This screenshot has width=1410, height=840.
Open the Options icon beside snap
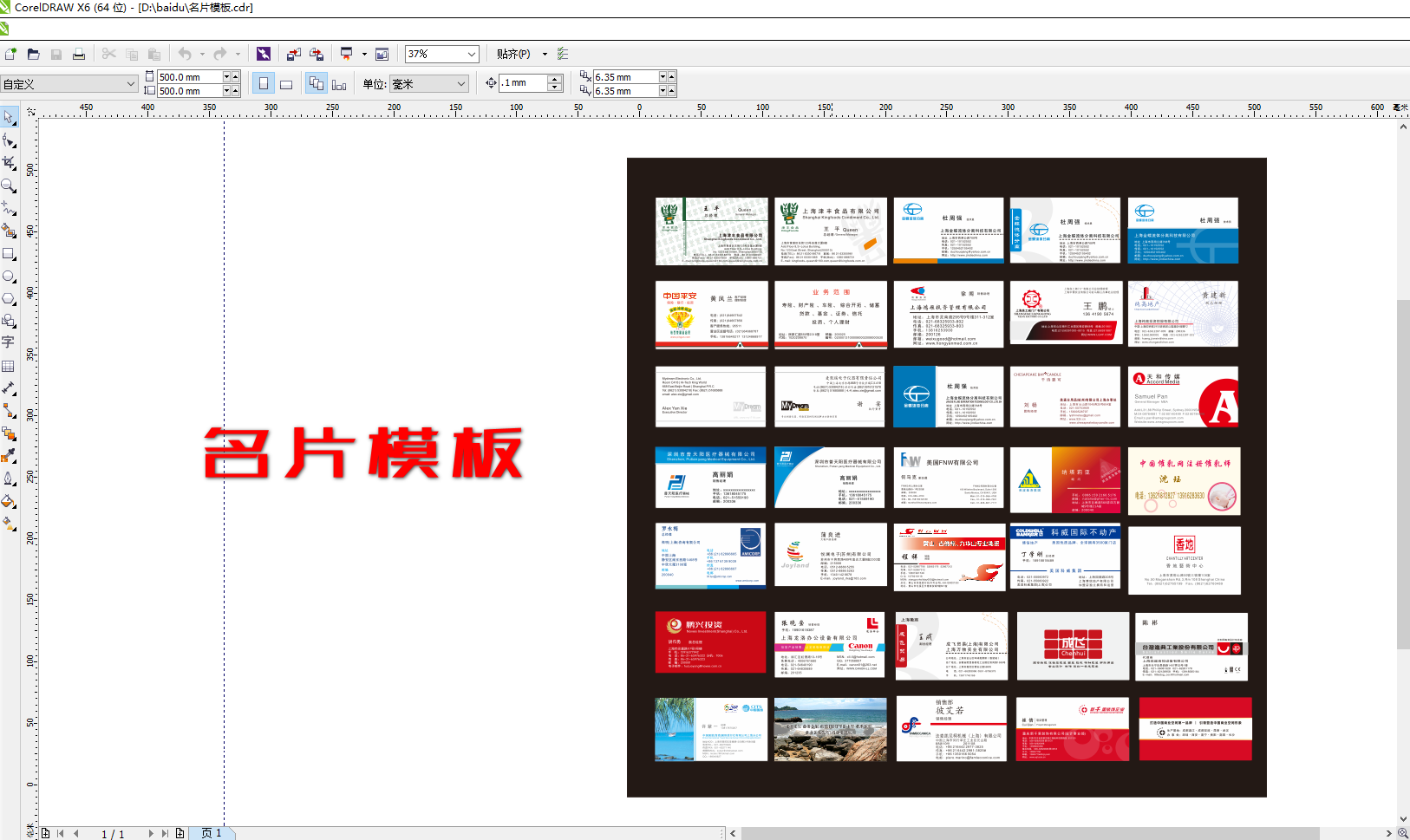(563, 54)
